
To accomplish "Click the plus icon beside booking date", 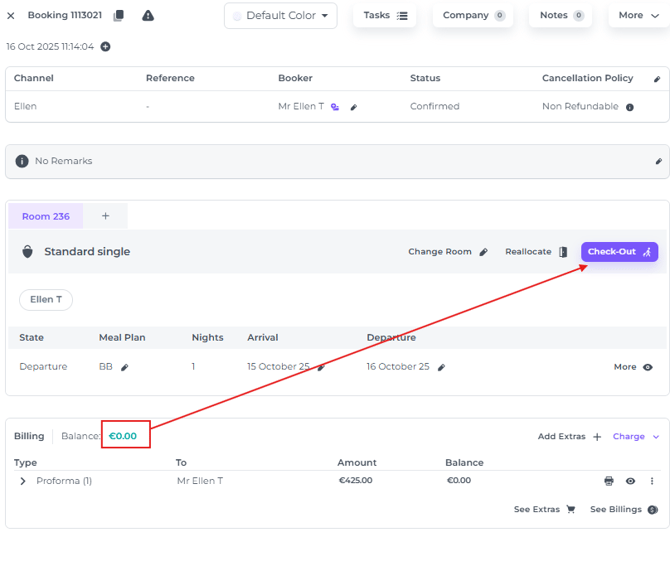I will 106,47.
